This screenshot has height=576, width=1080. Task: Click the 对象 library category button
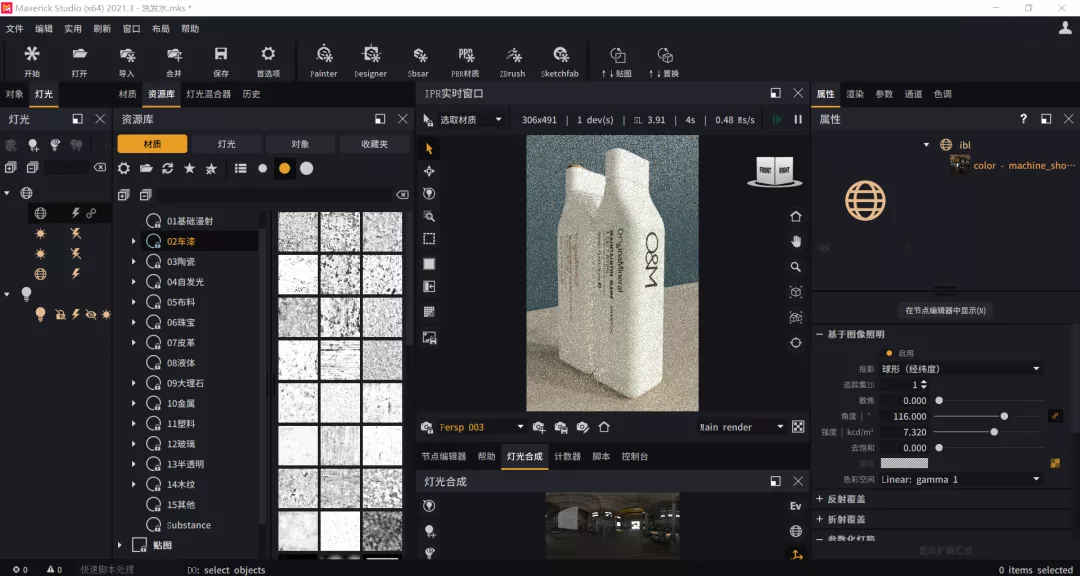click(x=300, y=144)
